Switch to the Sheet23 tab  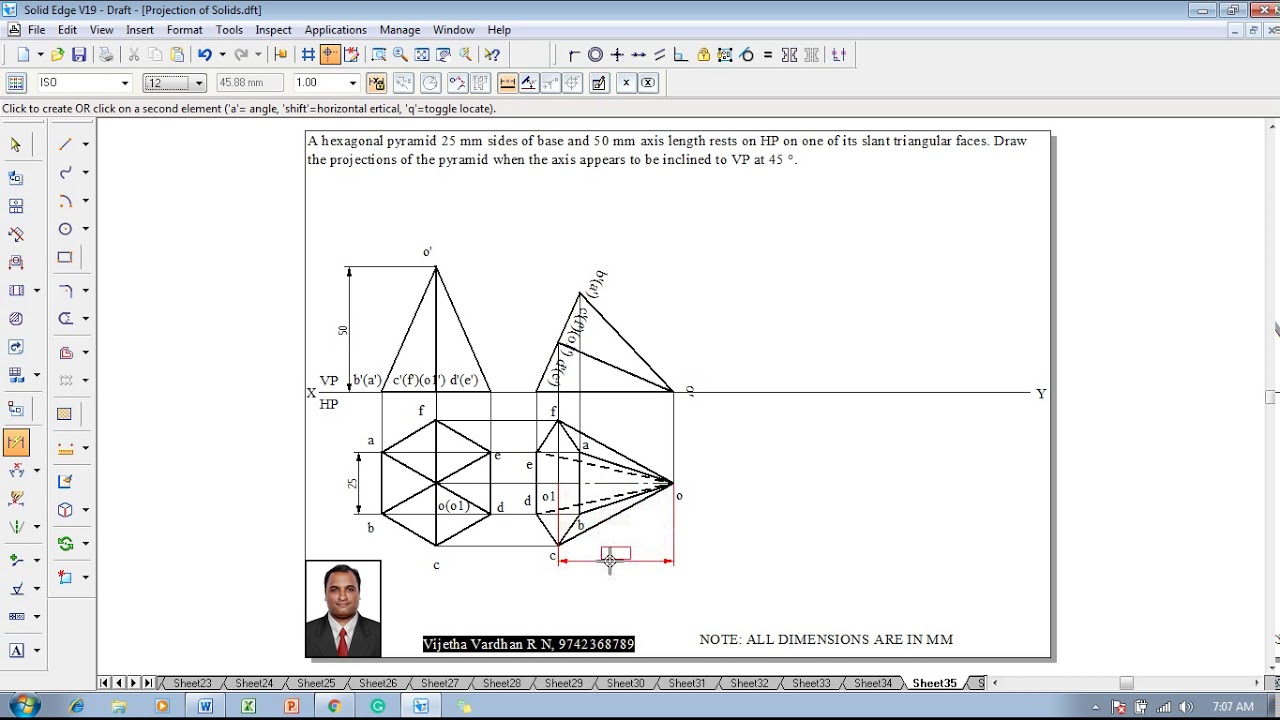point(192,683)
